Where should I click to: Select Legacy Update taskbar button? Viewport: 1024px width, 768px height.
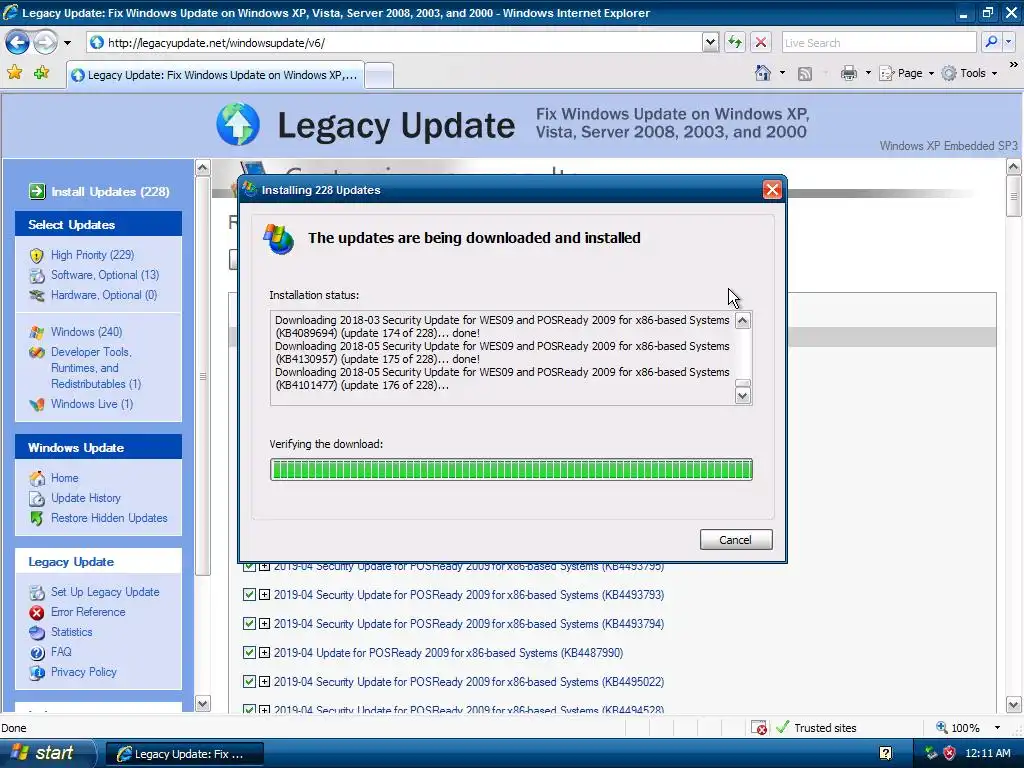[184, 754]
